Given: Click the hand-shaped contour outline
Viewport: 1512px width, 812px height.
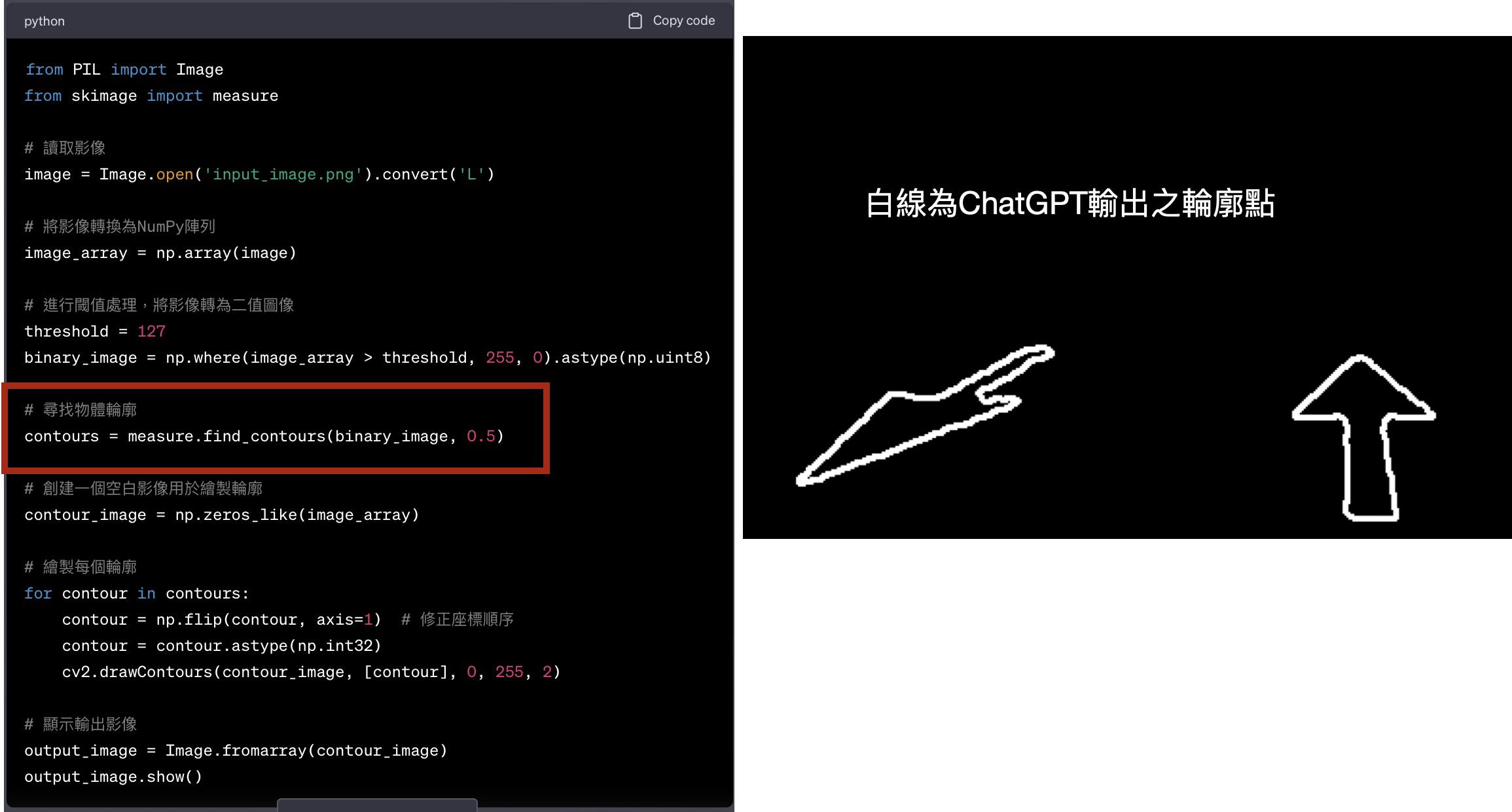Looking at the screenshot, I should pos(924,415).
